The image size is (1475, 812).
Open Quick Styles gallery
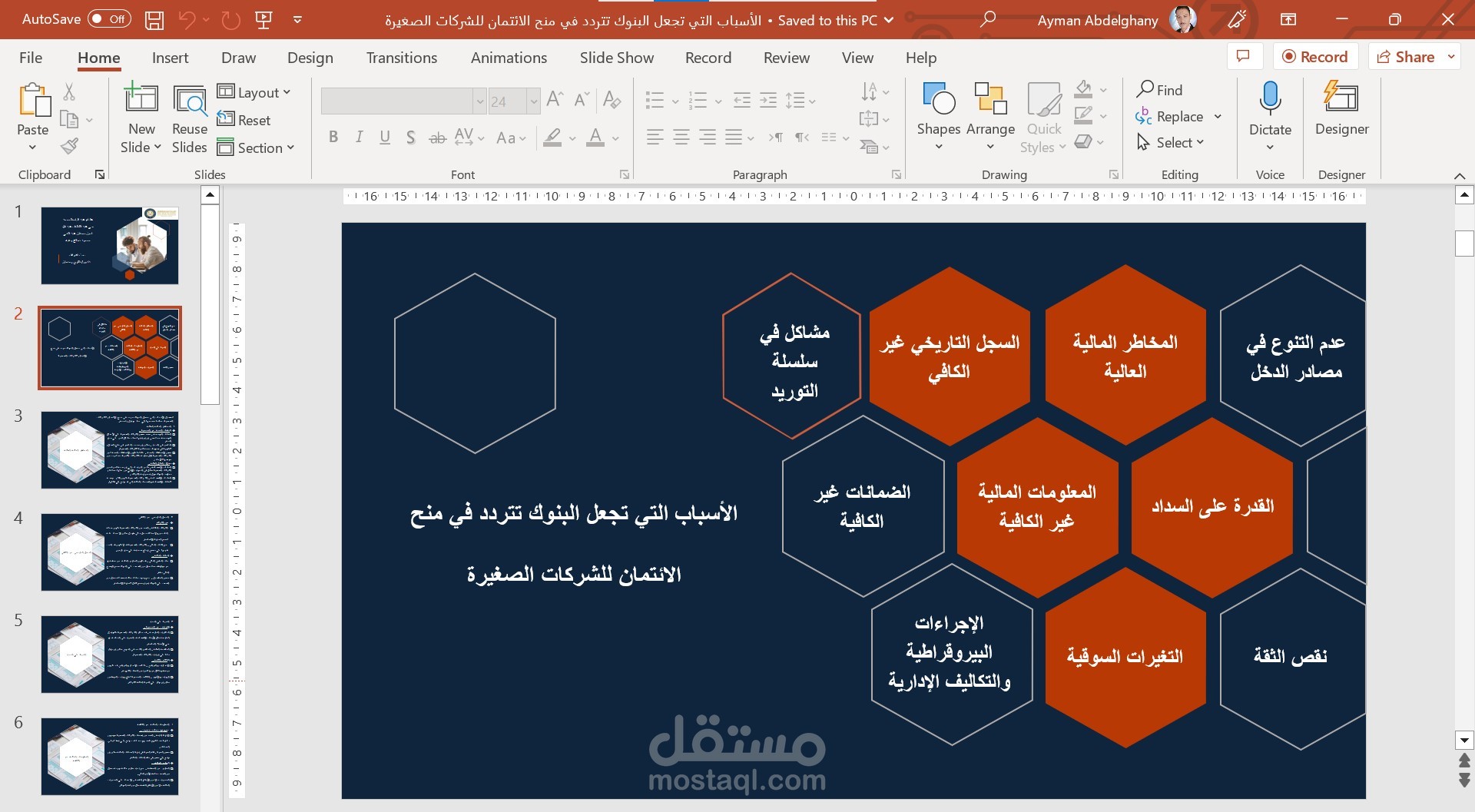pos(1044,115)
